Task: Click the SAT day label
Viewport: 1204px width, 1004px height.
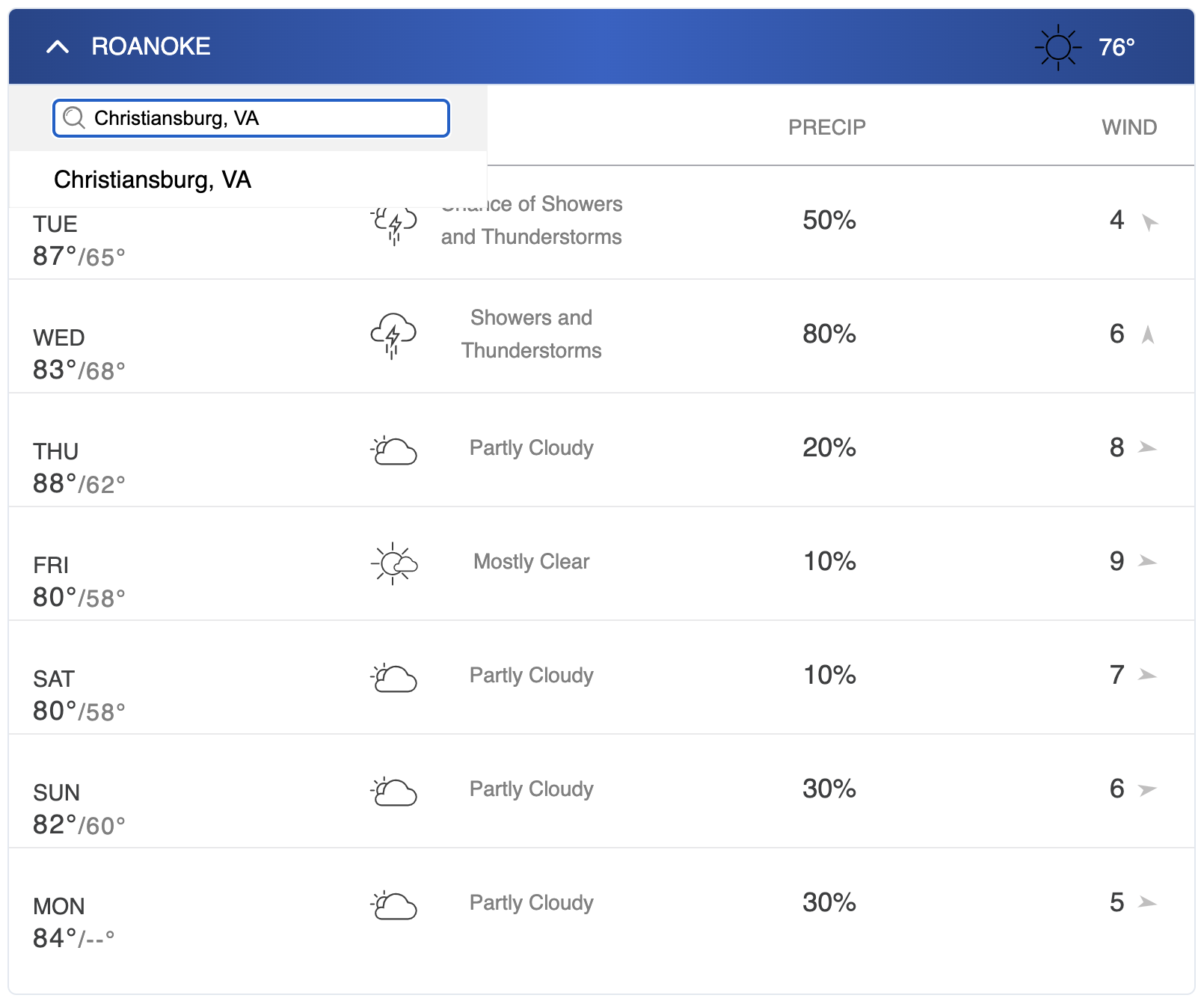Action: tap(54, 679)
